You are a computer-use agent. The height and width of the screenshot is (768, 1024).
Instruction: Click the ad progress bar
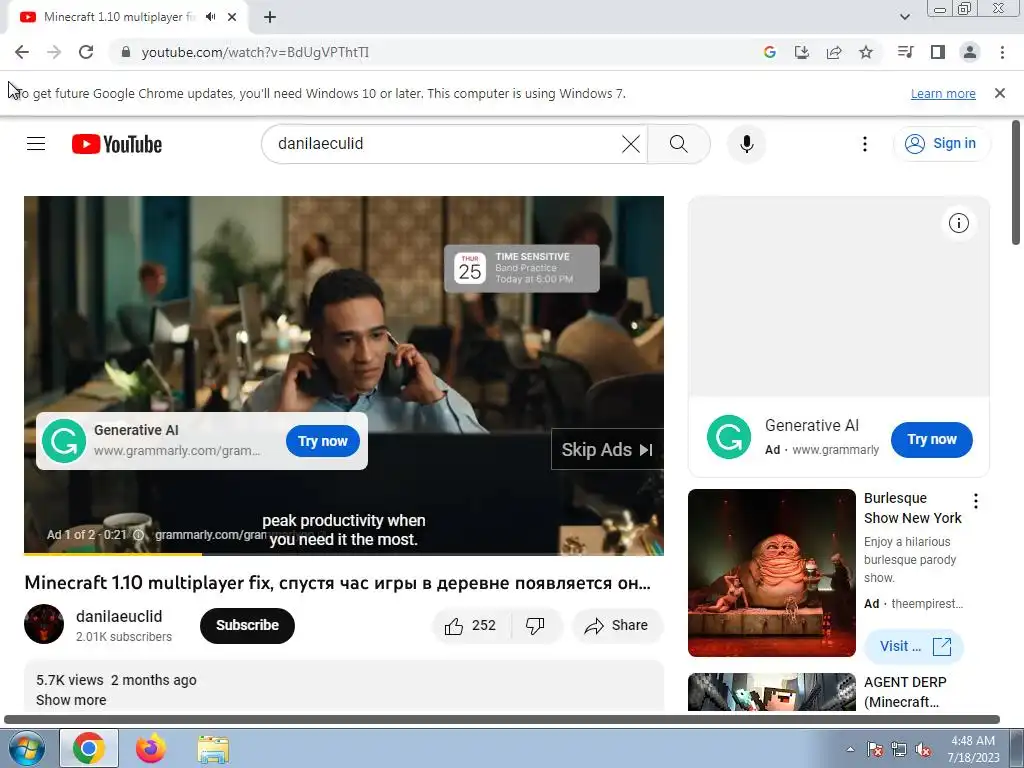pyautogui.click(x=344, y=554)
